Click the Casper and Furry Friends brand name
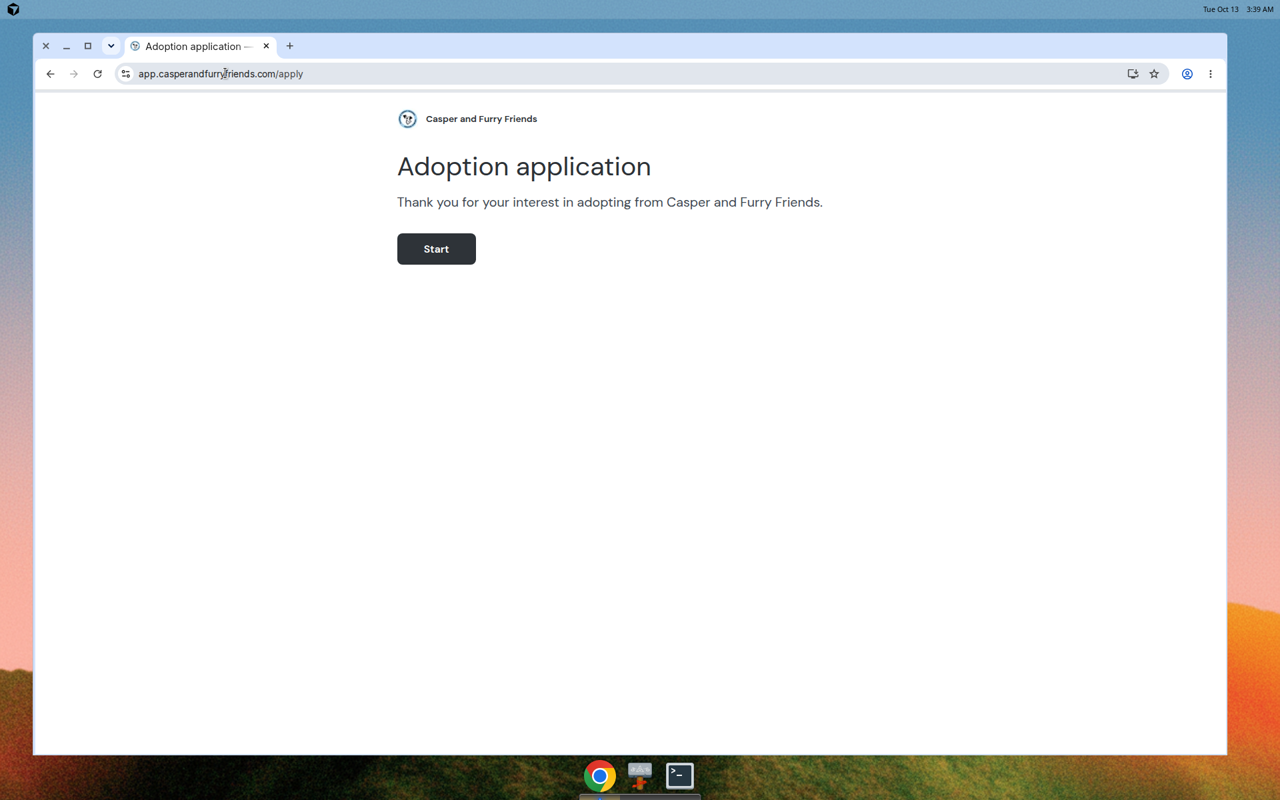1280x800 pixels. (x=481, y=119)
